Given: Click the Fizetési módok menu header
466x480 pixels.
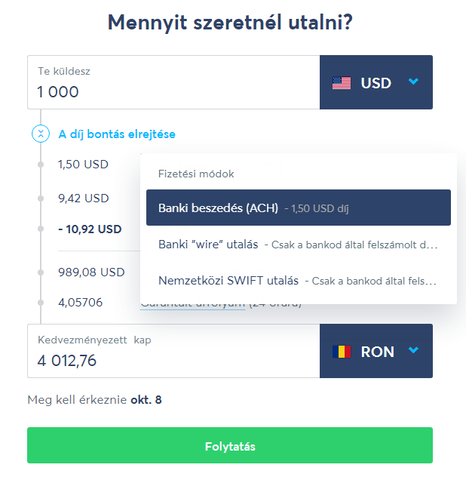Looking at the screenshot, I should click(x=196, y=174).
